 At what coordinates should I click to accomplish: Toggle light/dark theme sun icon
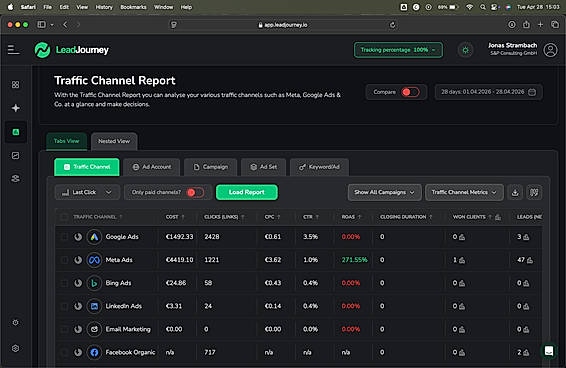[466, 50]
